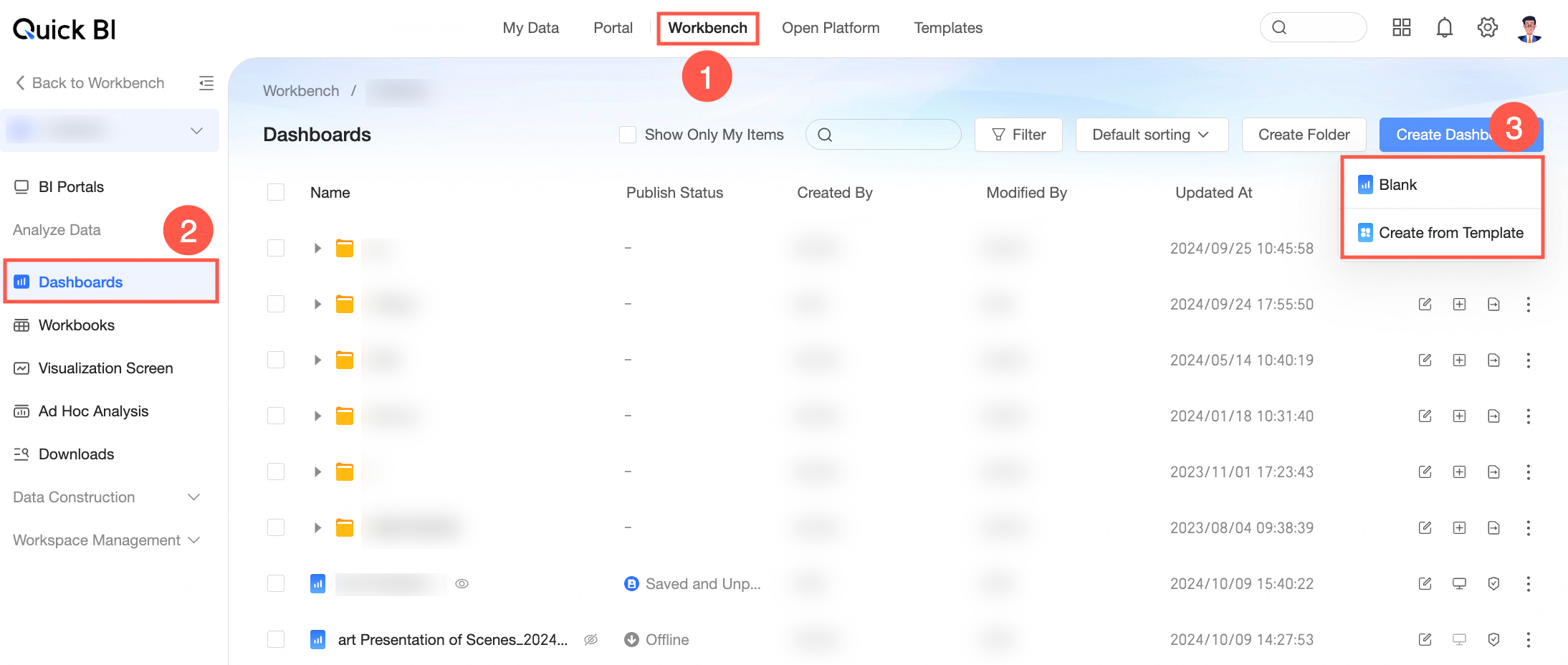This screenshot has height=665, width=1568.
Task: Check the box for the 2023/11/01 17:23:43 row
Action: (x=276, y=472)
